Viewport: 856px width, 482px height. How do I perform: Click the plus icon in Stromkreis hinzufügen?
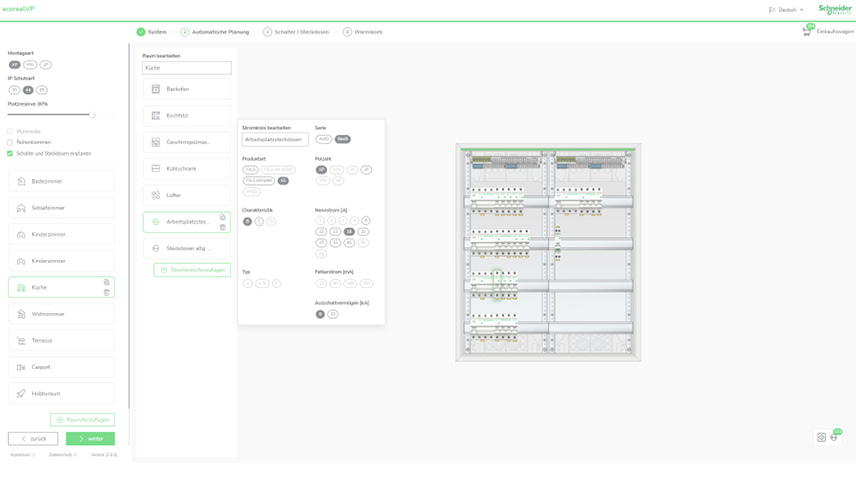(x=164, y=270)
